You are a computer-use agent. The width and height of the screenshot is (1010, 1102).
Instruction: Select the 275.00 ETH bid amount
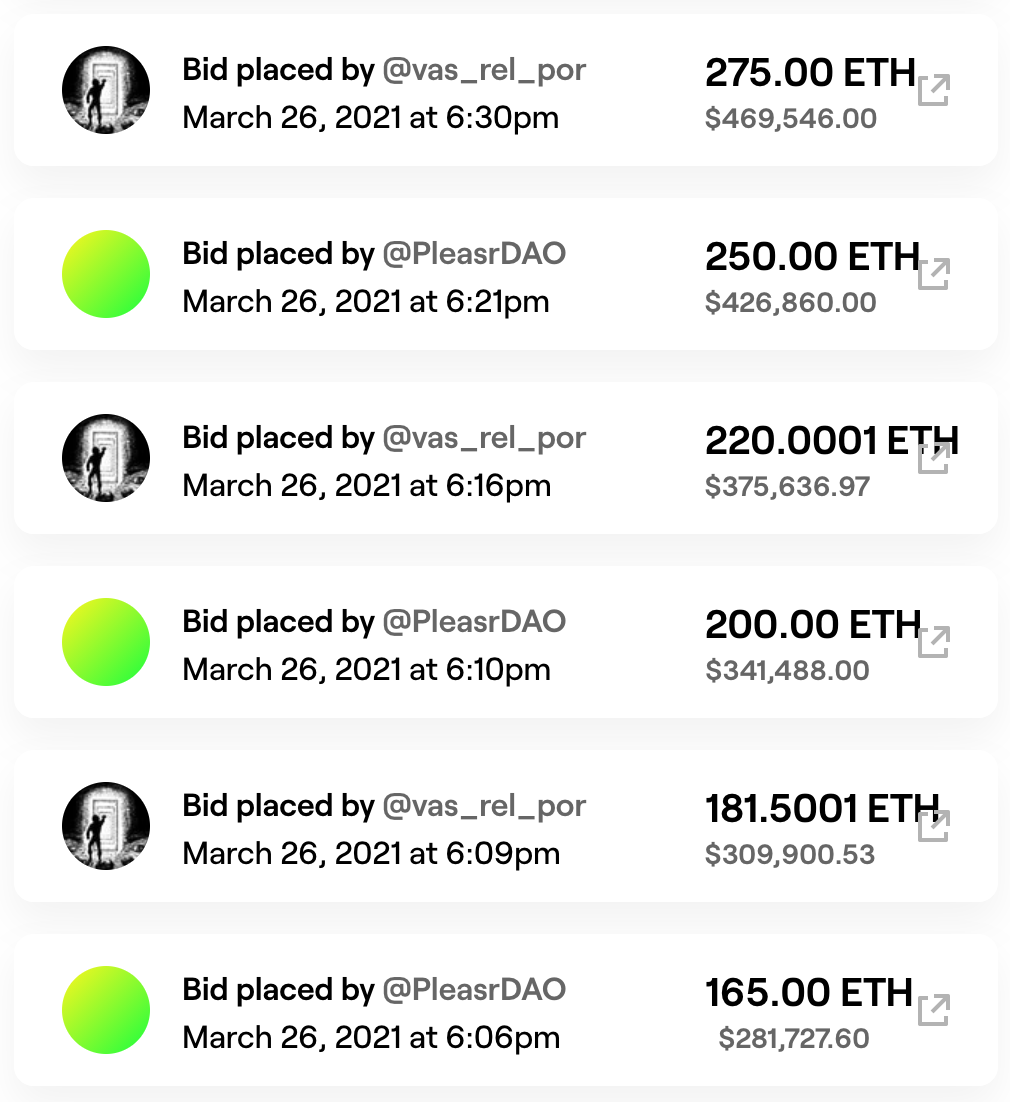tap(810, 72)
